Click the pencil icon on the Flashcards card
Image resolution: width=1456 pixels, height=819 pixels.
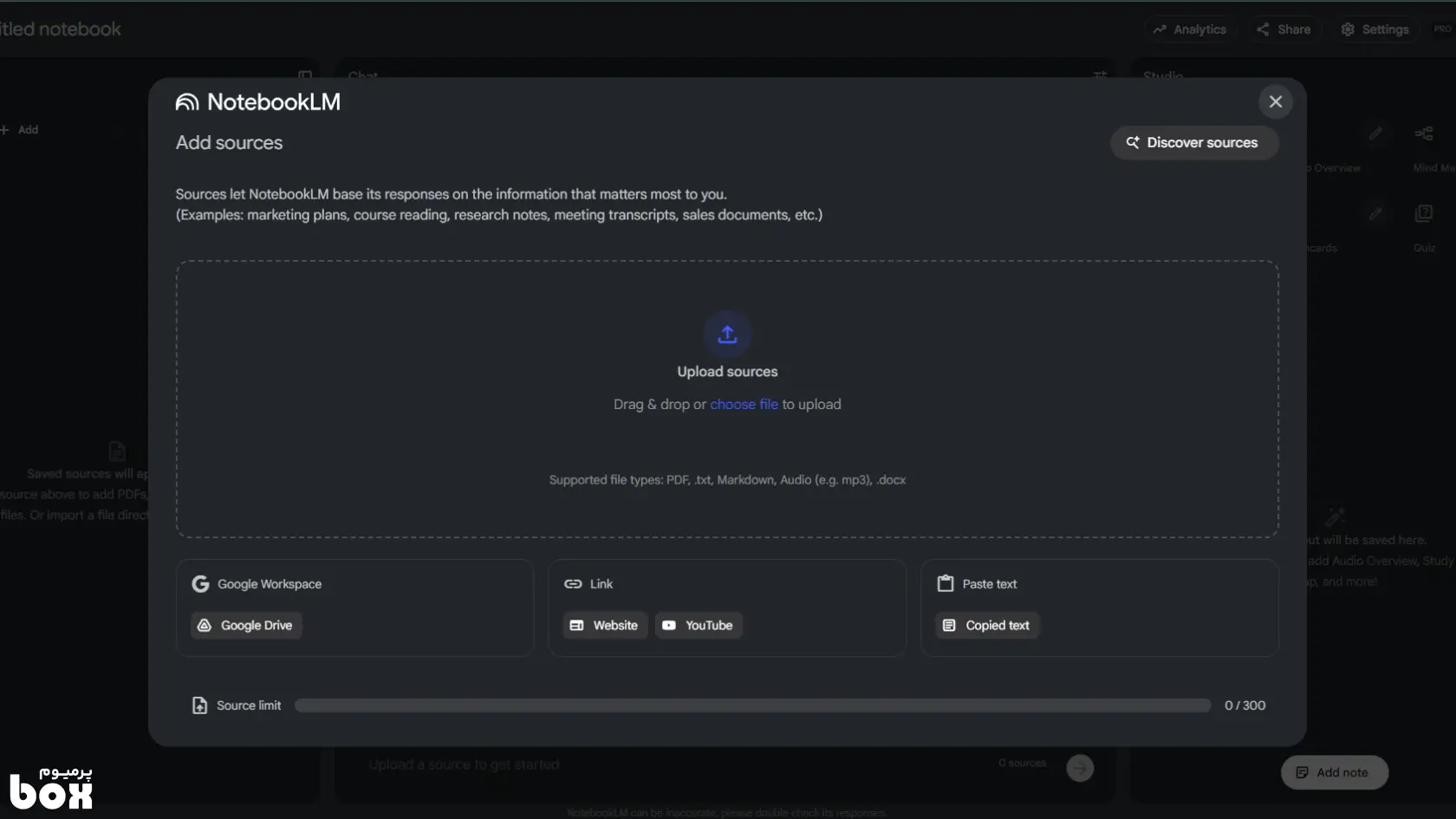click(1375, 213)
